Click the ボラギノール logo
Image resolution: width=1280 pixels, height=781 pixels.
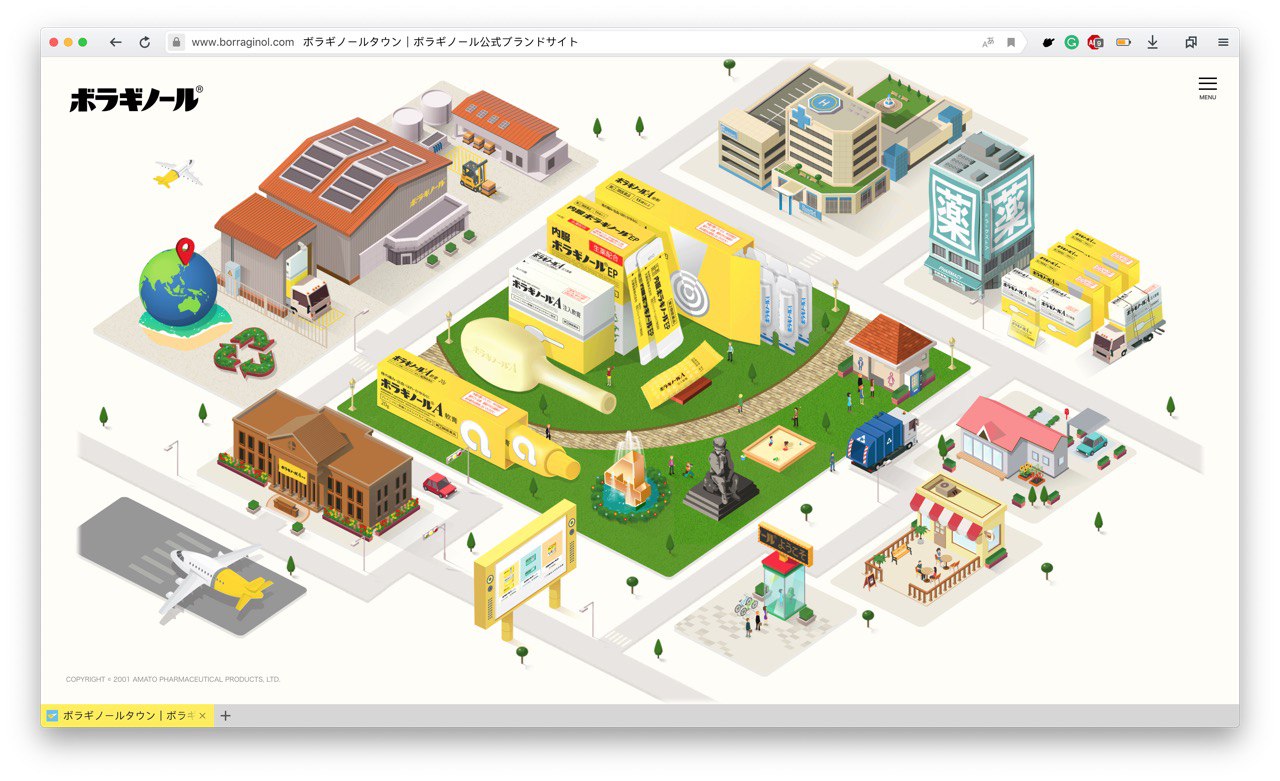click(136, 98)
